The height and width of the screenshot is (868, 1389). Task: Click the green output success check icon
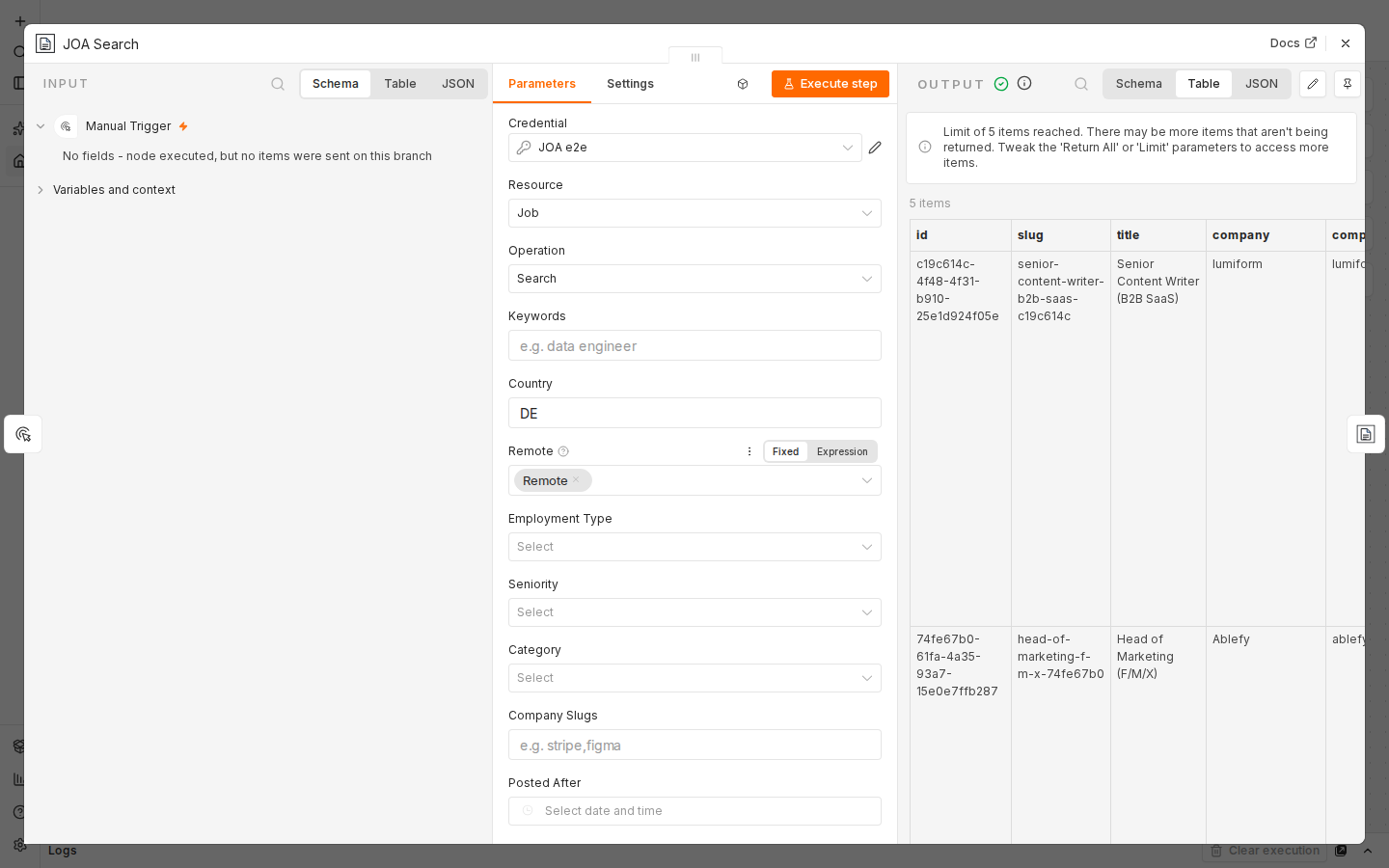pyautogui.click(x=1001, y=84)
